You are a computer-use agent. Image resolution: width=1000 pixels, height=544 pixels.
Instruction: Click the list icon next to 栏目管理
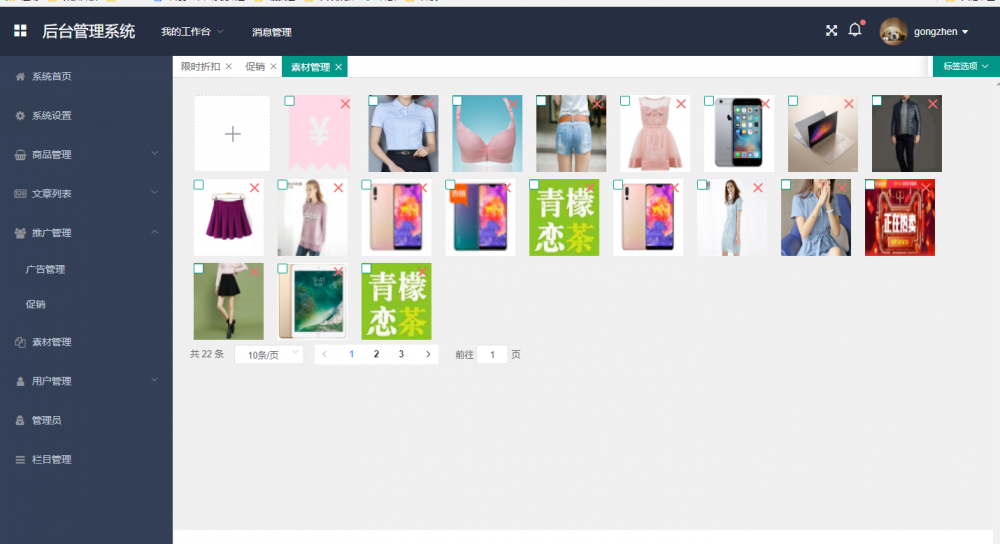tap(20, 459)
